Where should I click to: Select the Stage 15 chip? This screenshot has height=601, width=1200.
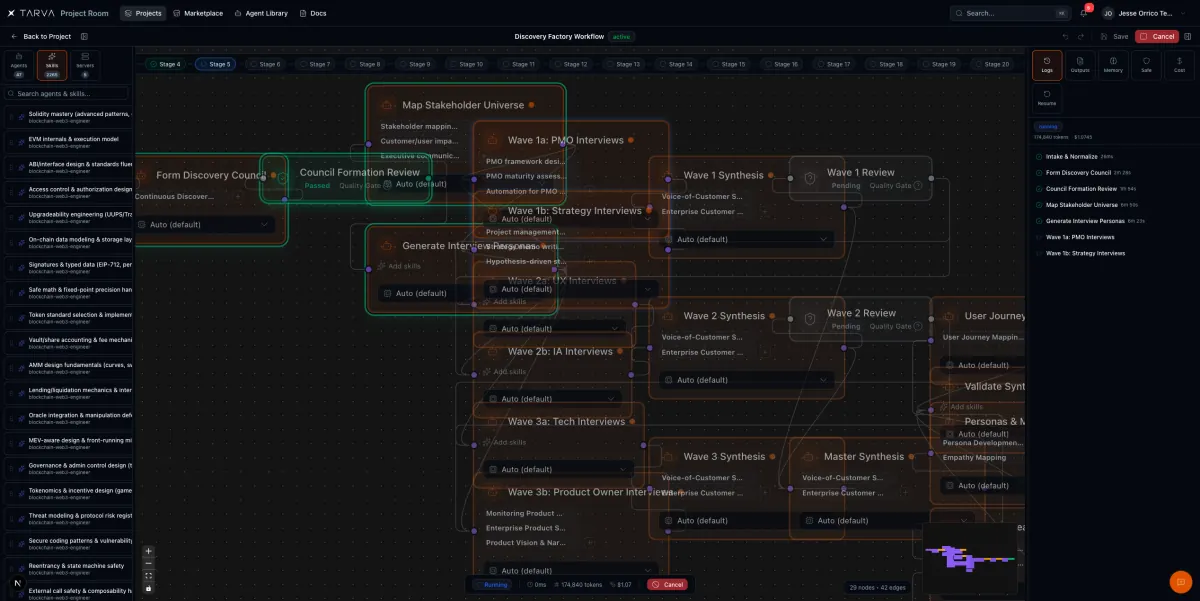click(729, 64)
